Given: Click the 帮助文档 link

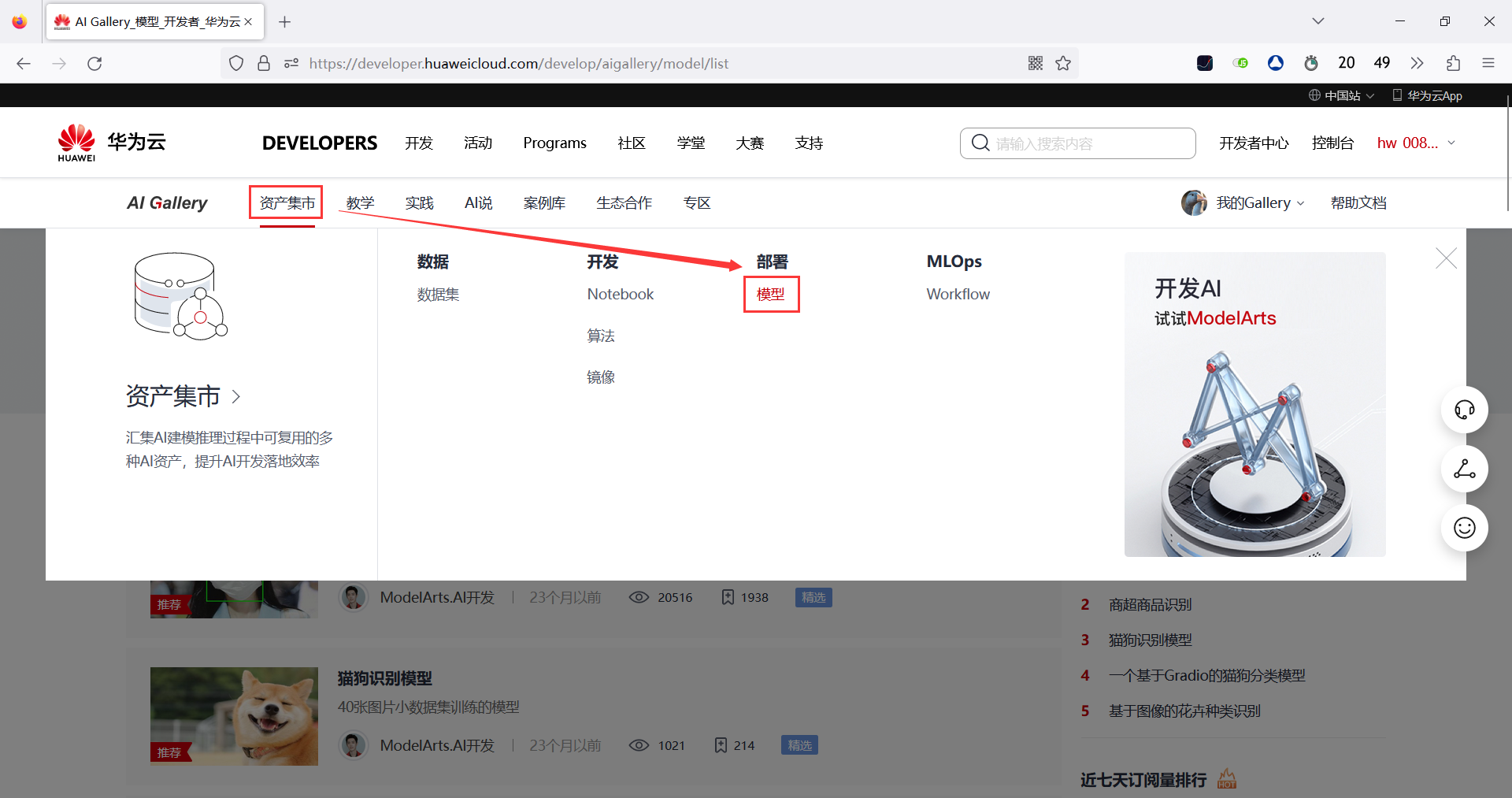Looking at the screenshot, I should [x=1357, y=202].
